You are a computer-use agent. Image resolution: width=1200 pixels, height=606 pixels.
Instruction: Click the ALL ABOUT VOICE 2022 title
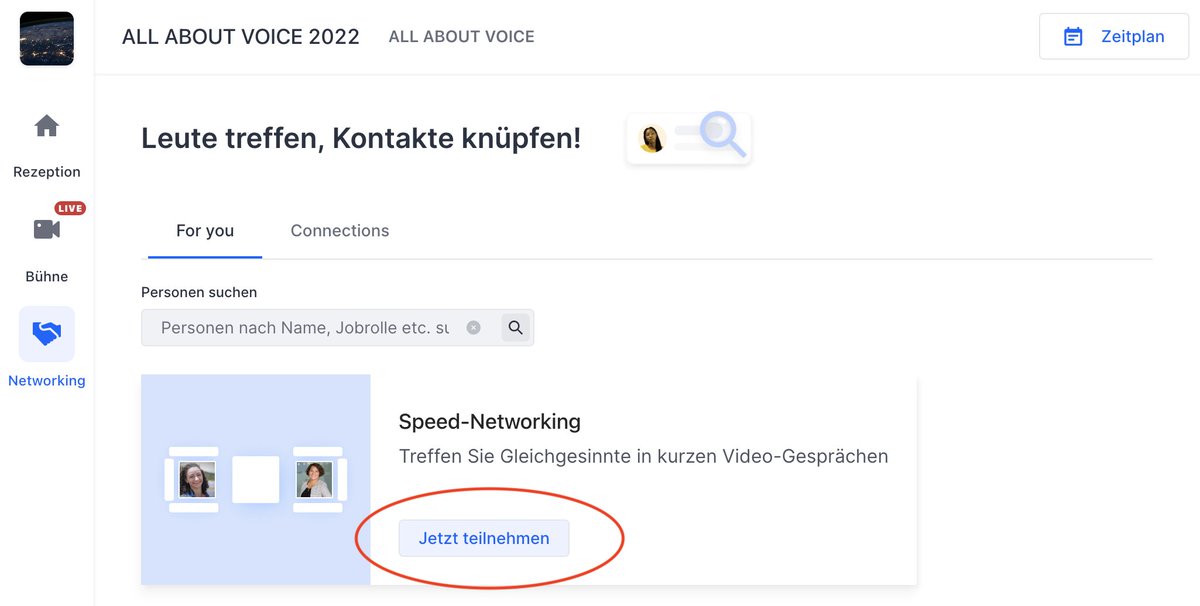coord(240,36)
